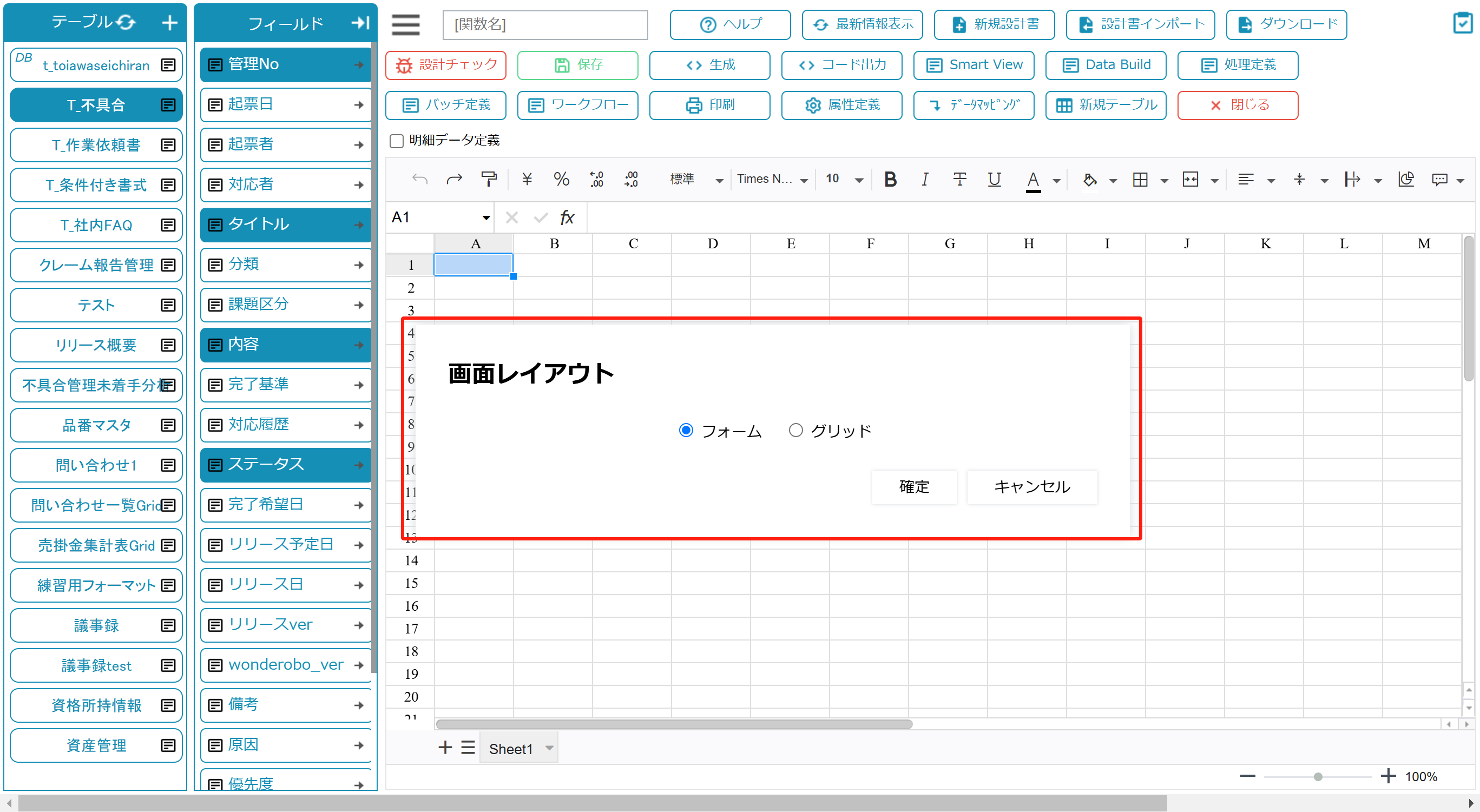Click the fill color bucket icon
This screenshot has width=1480, height=812.
coord(1089,180)
